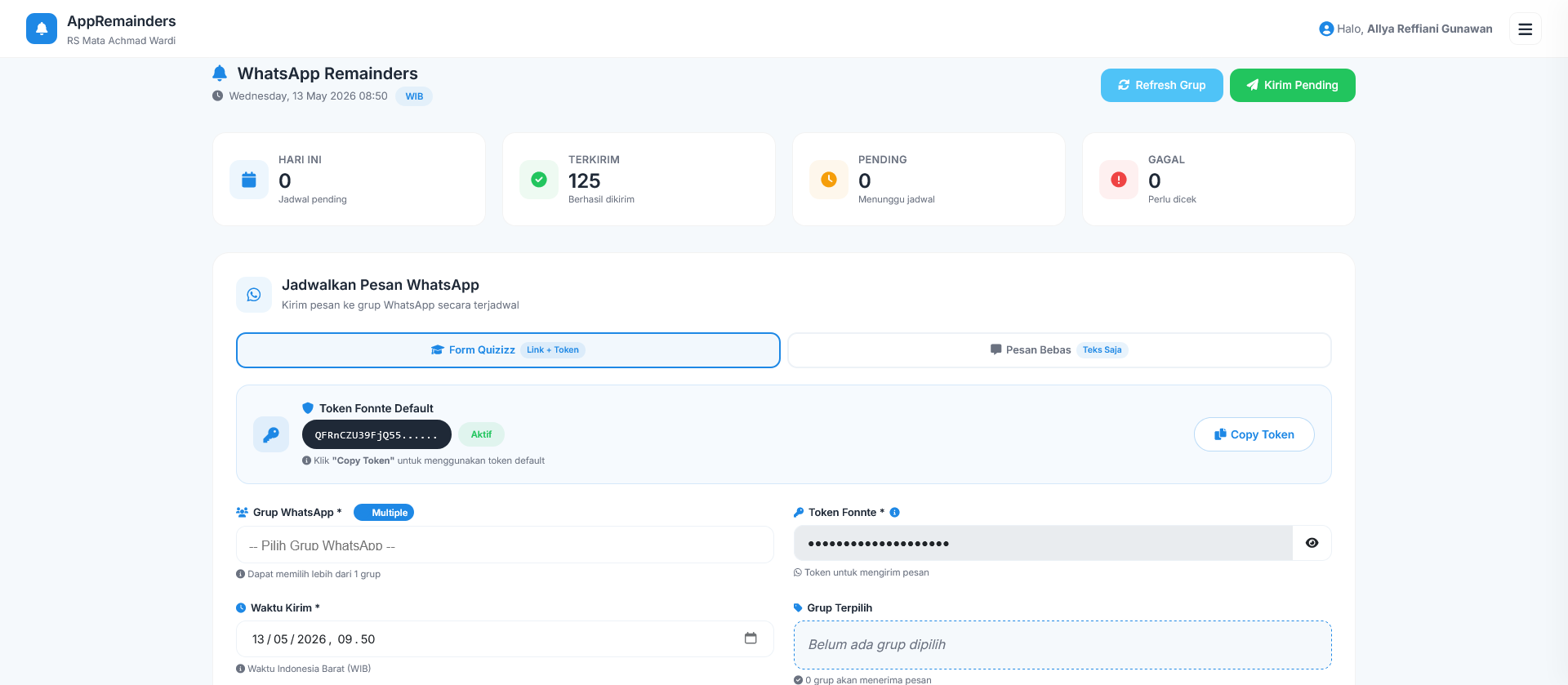Click the user name Allya Reffiani Gunawan

1429,29
